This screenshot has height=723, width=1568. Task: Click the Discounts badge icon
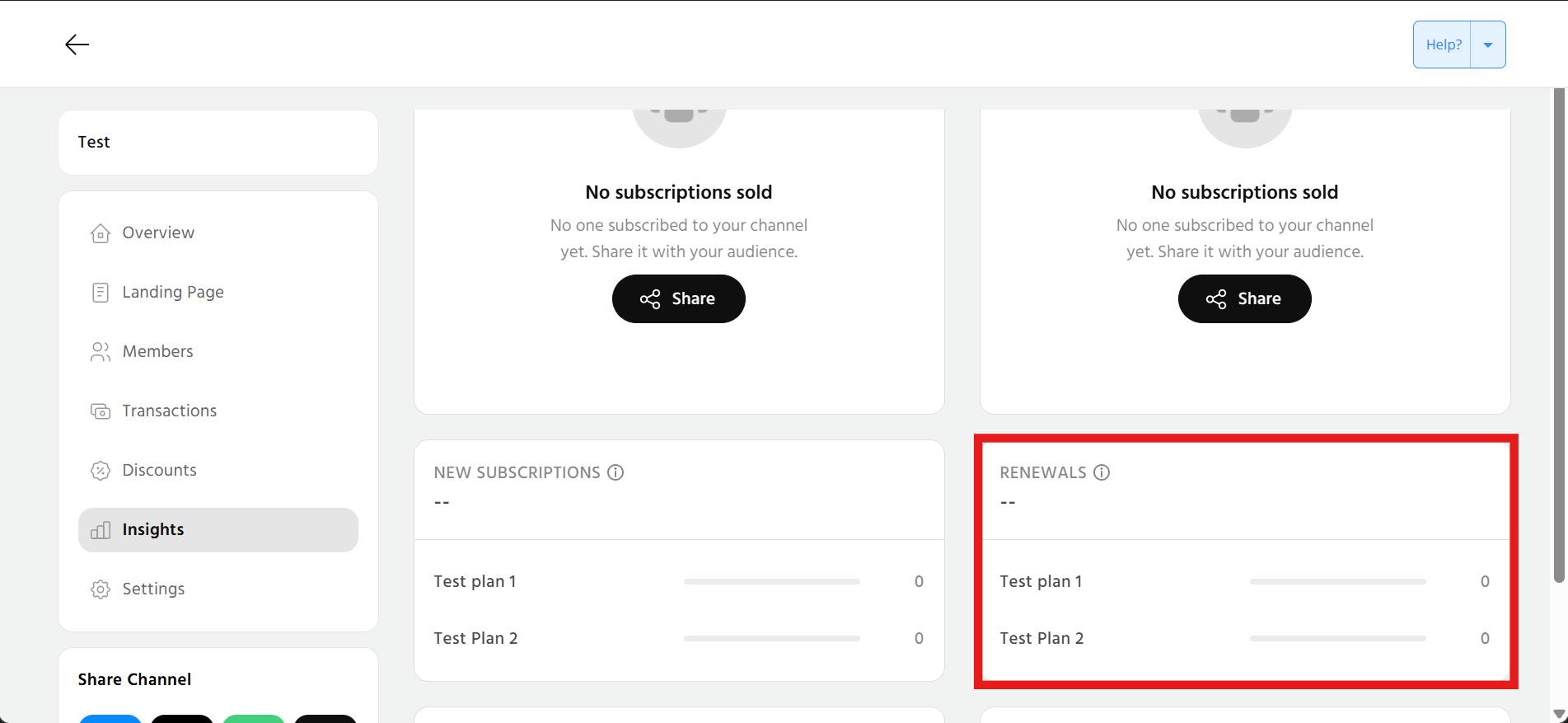(x=101, y=471)
